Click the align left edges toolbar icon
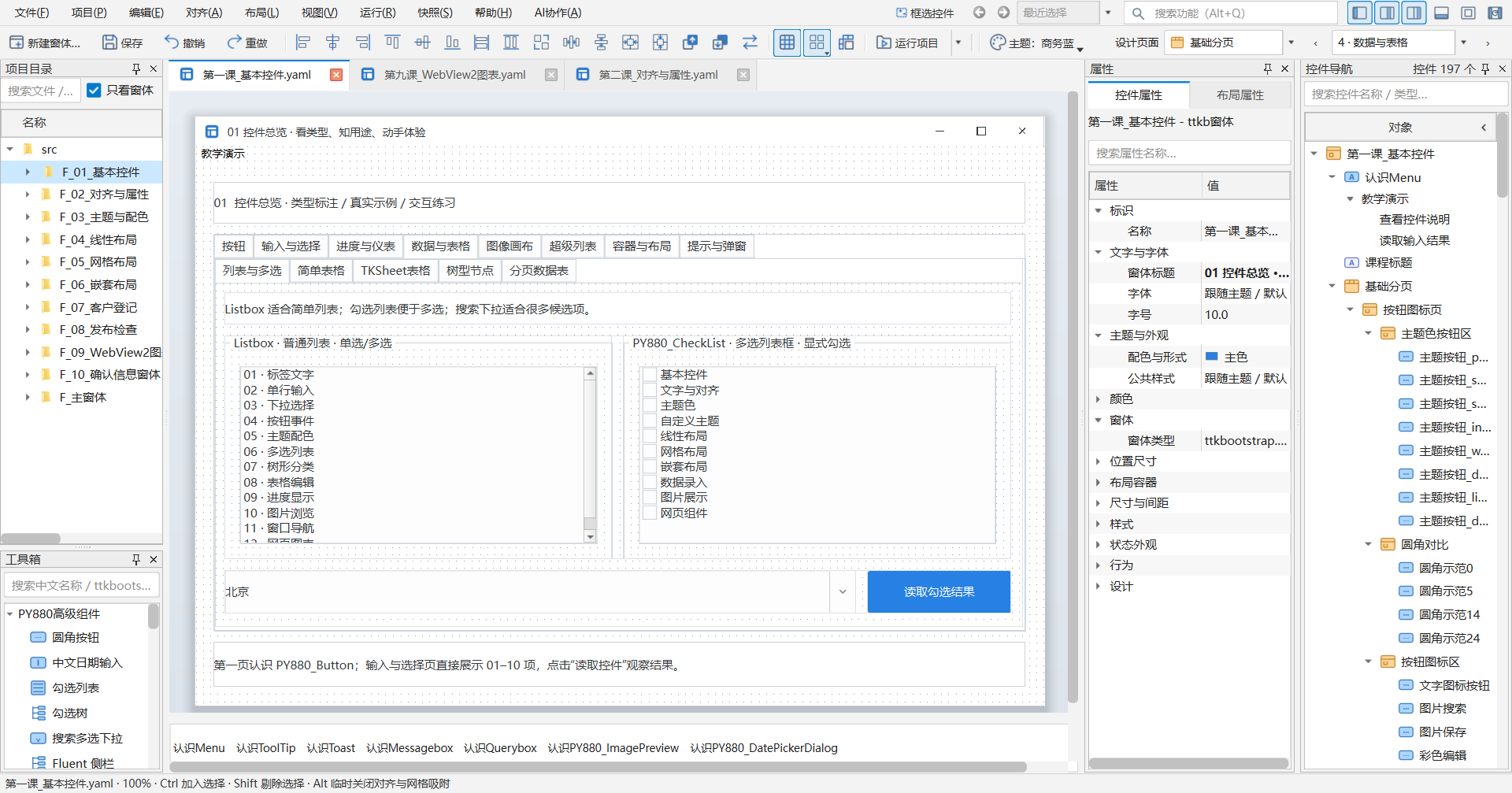Screen dimensions: 1512x793 pyautogui.click(x=303, y=43)
